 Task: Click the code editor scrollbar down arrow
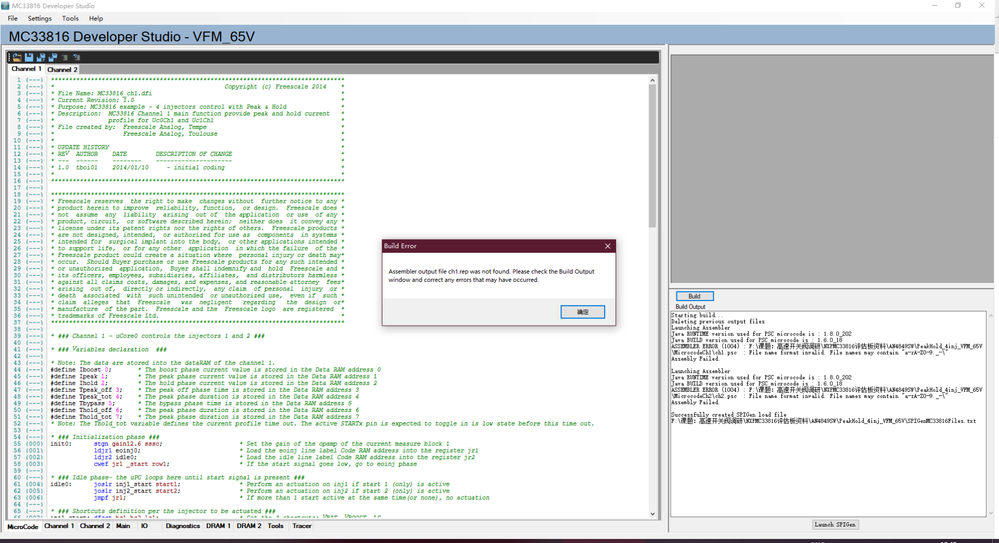click(x=652, y=514)
